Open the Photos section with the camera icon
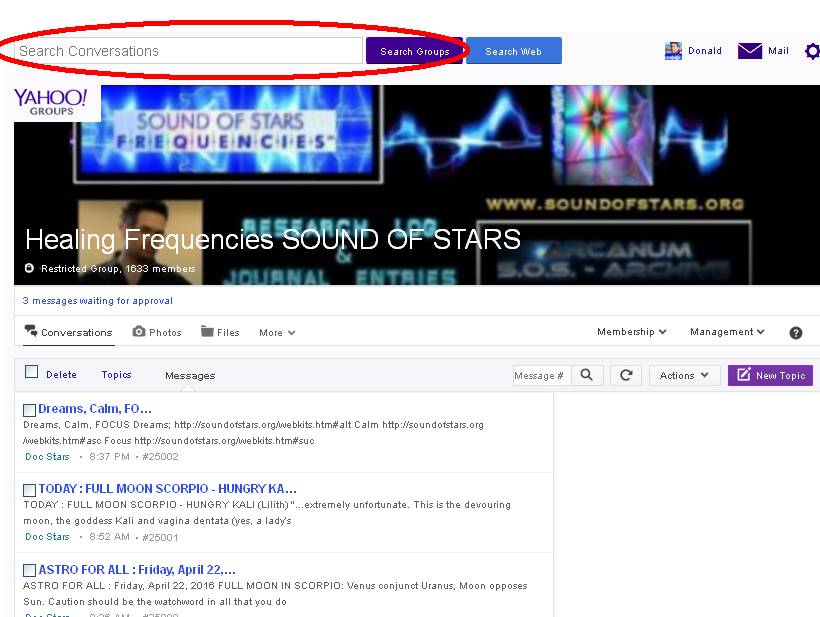This screenshot has height=617, width=820. click(139, 332)
